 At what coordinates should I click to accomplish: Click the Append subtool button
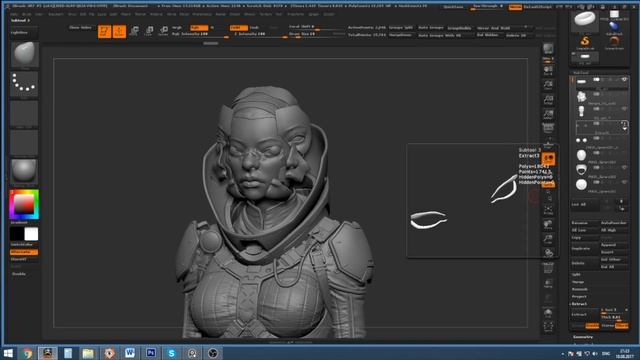point(614,245)
